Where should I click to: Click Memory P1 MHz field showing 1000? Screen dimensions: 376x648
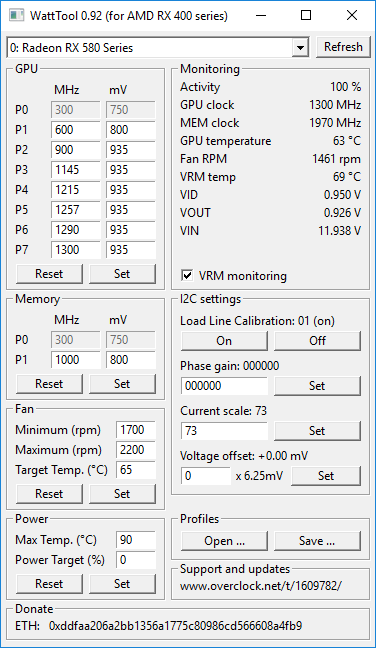coord(76,360)
